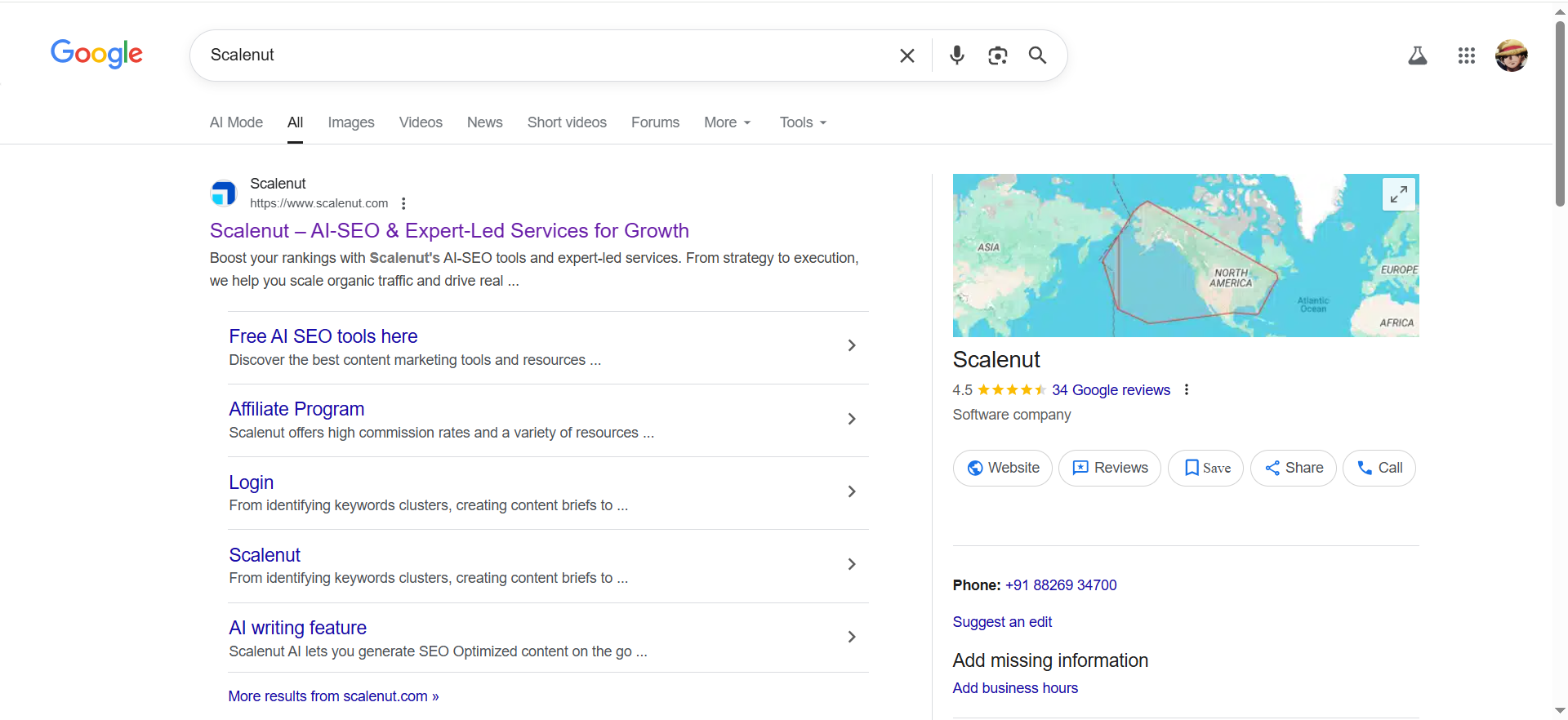Expand chevron on Affiliate Program row
The height and width of the screenshot is (720, 1568).
(852, 419)
